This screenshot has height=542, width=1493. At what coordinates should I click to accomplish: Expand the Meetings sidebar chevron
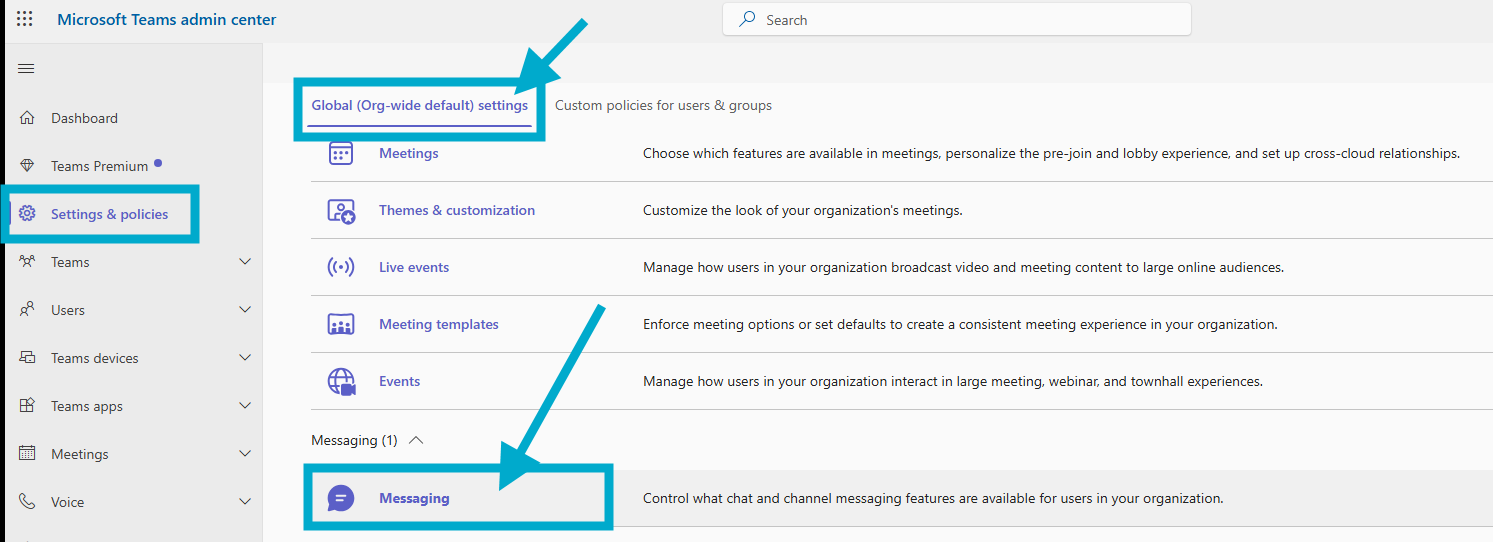(245, 454)
